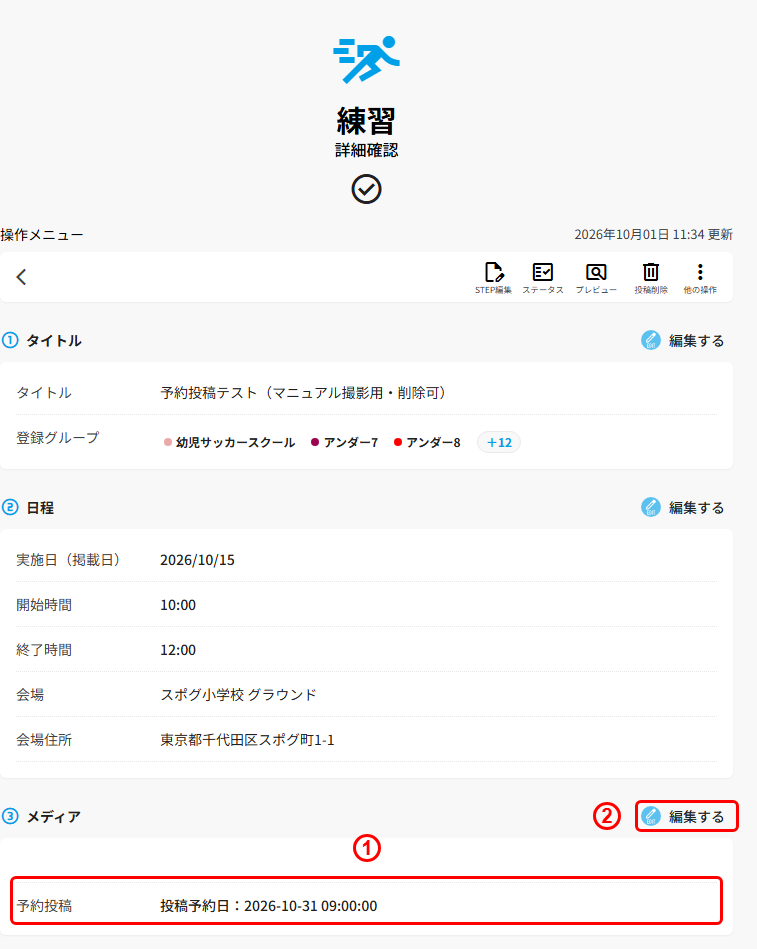Open プレビュー with the magnifier icon
Viewport: 757px width, 949px height.
pyautogui.click(x=596, y=278)
